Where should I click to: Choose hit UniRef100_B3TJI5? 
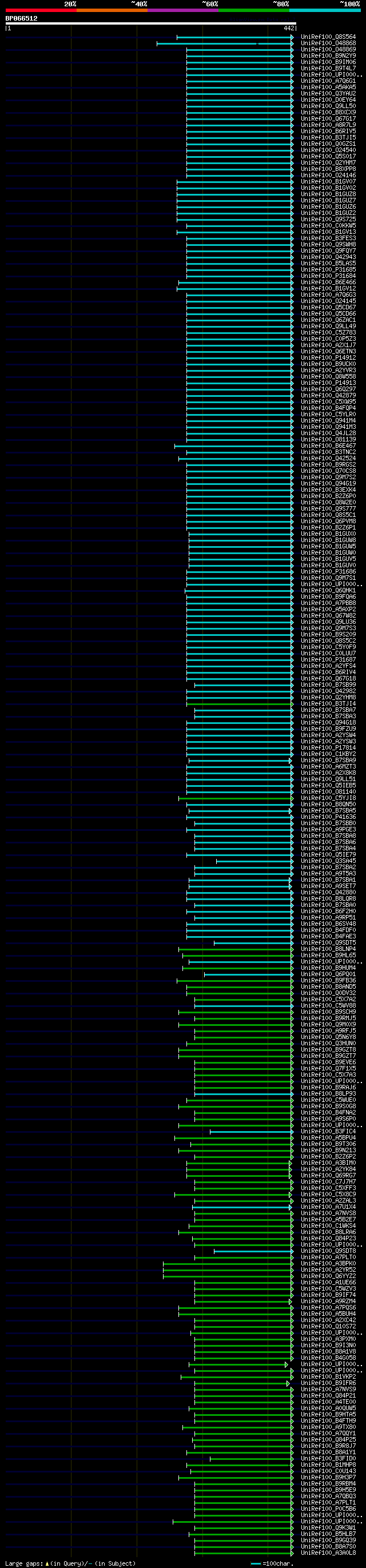[328, 138]
